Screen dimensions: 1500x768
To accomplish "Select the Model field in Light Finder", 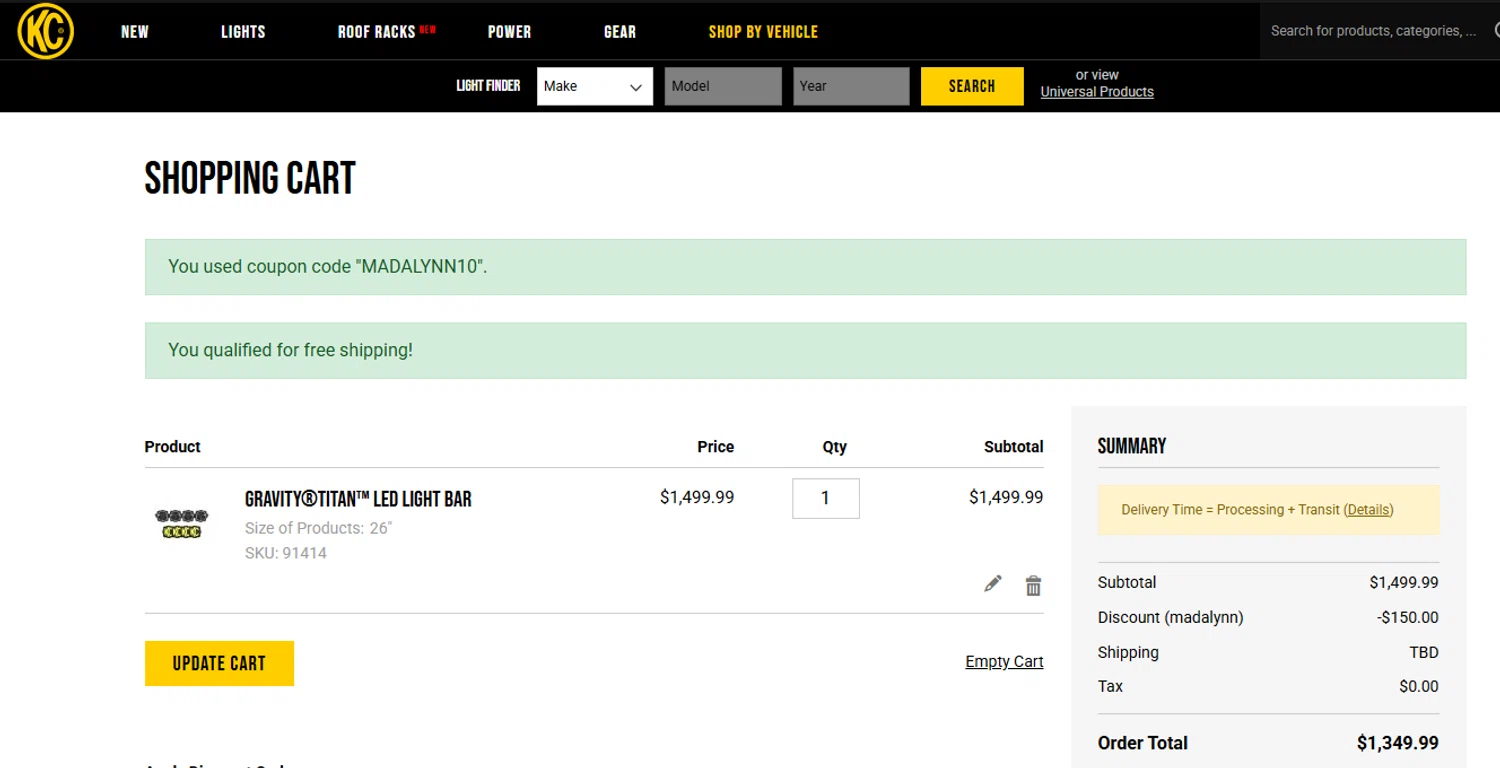I will (723, 86).
